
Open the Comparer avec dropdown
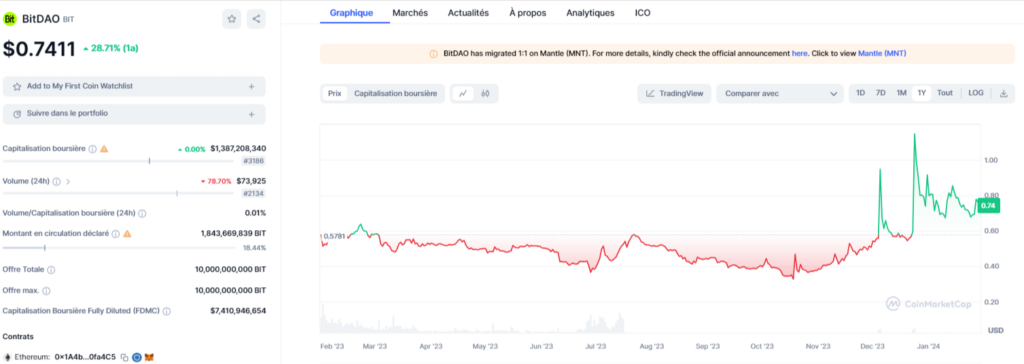click(x=780, y=93)
